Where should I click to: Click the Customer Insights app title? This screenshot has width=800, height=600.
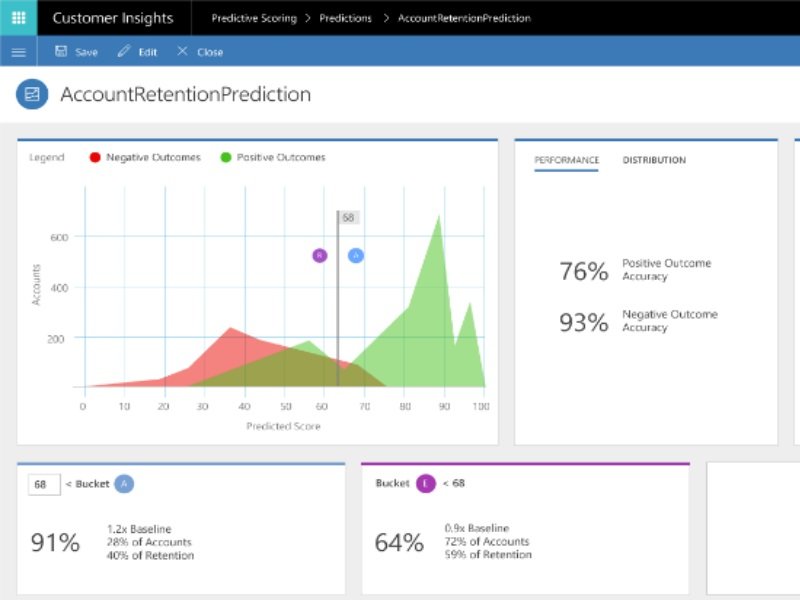coord(113,18)
